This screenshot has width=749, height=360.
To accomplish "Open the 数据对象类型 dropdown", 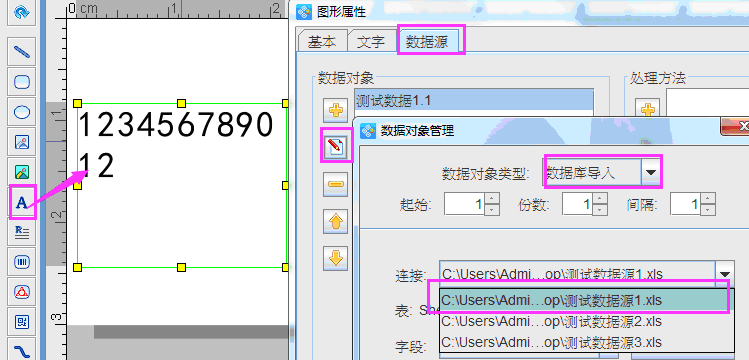I will 650,173.
